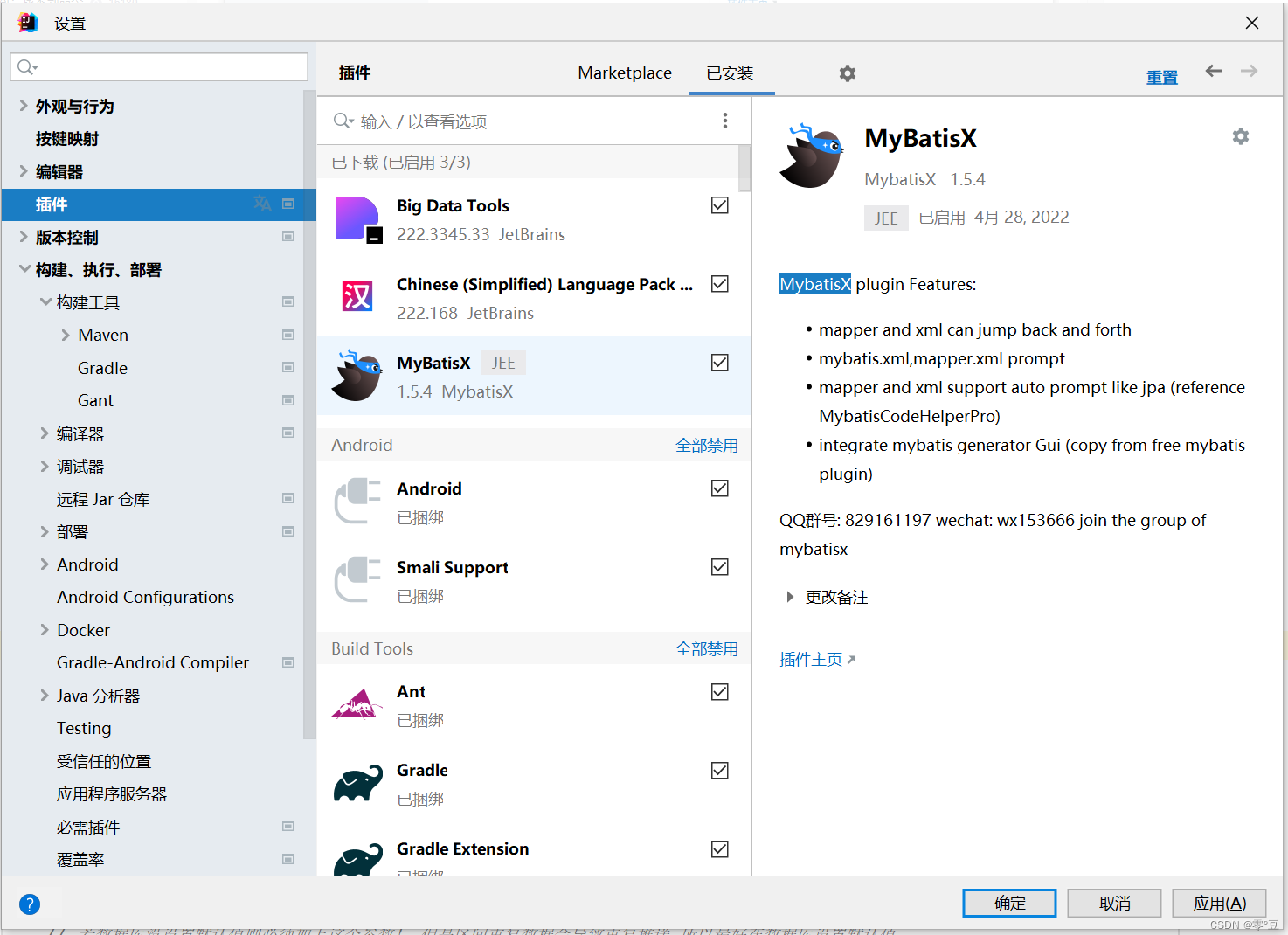1288x935 pixels.
Task: Open the help question mark icon
Action: pos(30,904)
